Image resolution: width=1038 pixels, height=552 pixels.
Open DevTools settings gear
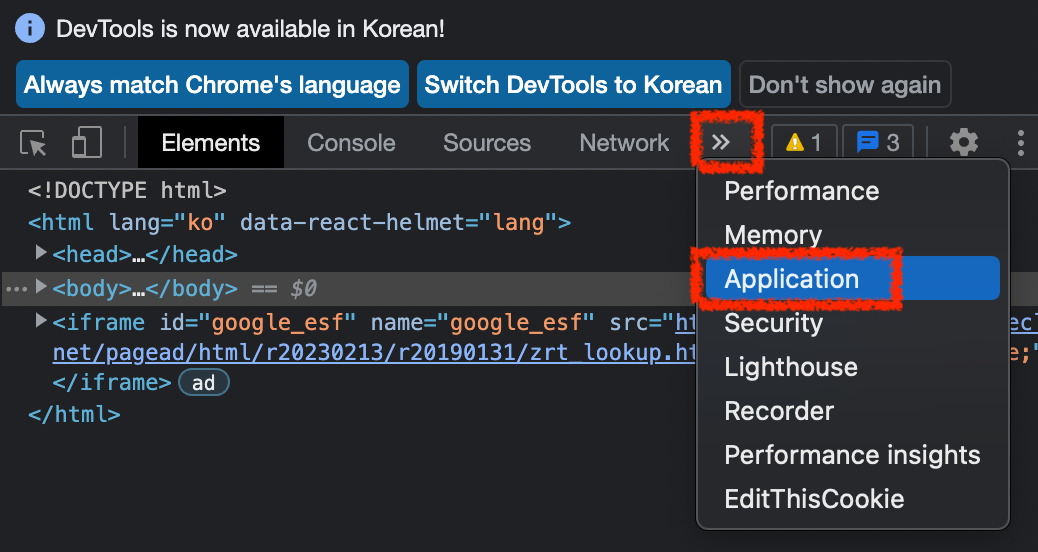964,142
